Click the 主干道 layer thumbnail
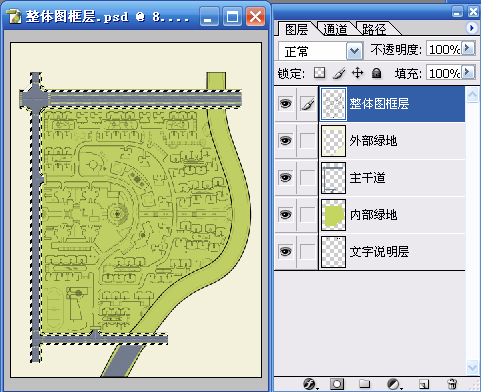481x392 pixels. tap(333, 178)
